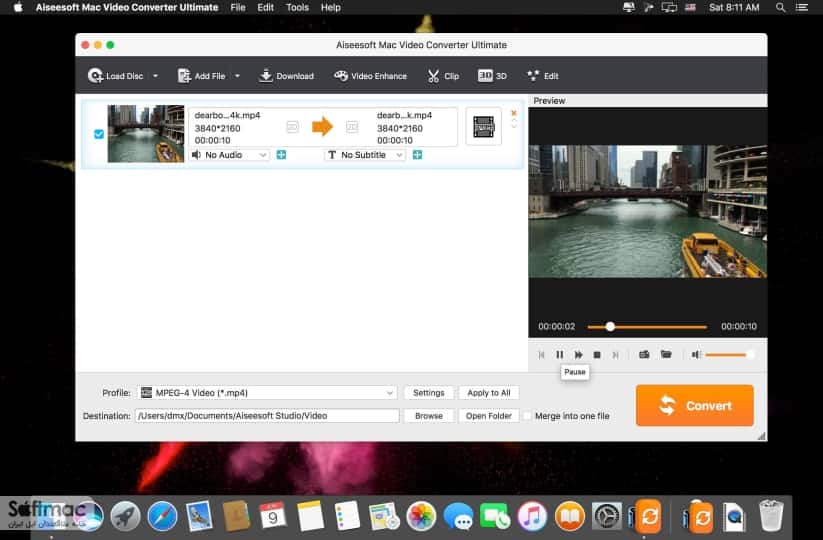Open the Edit menu in menu bar

coord(266,7)
